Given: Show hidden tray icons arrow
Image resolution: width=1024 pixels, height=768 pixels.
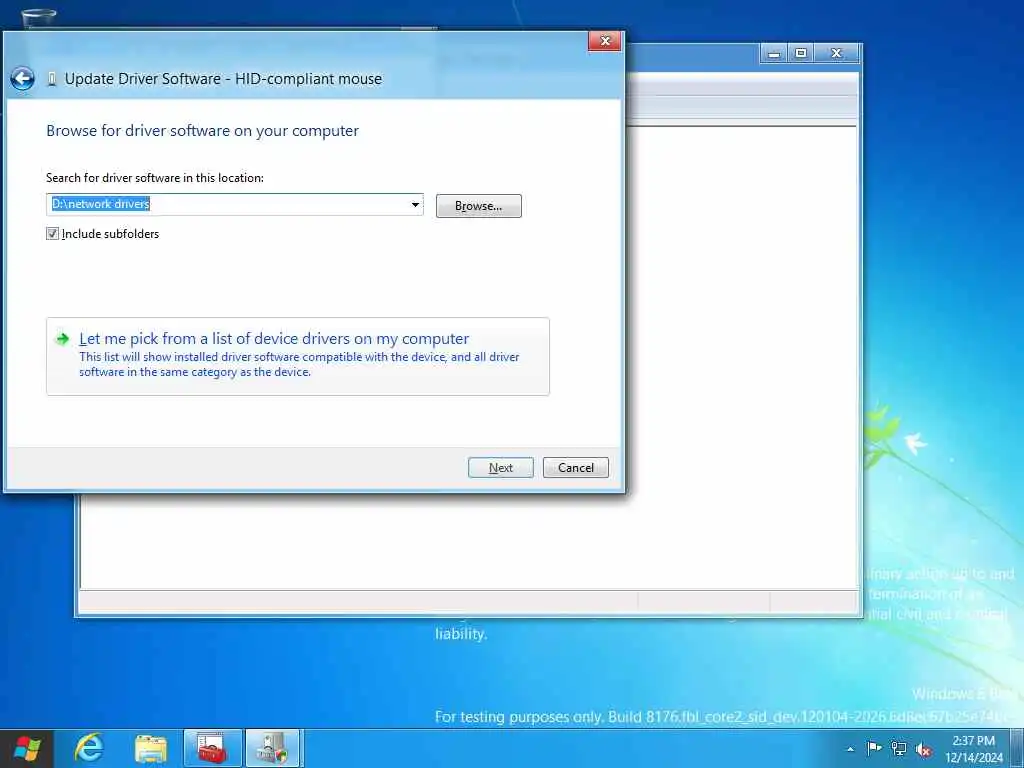Looking at the screenshot, I should coord(850,749).
